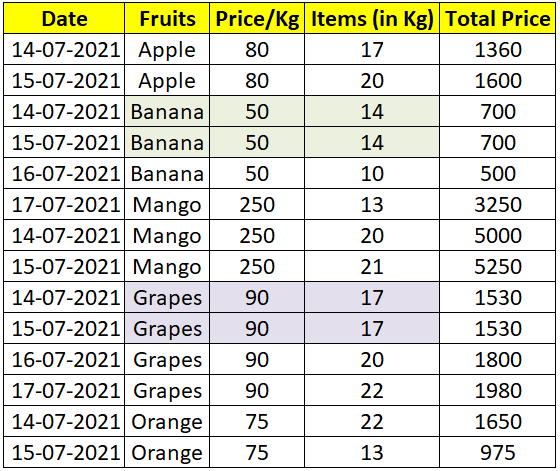
Task: Select the Total Price header cell
Action: tap(498, 19)
